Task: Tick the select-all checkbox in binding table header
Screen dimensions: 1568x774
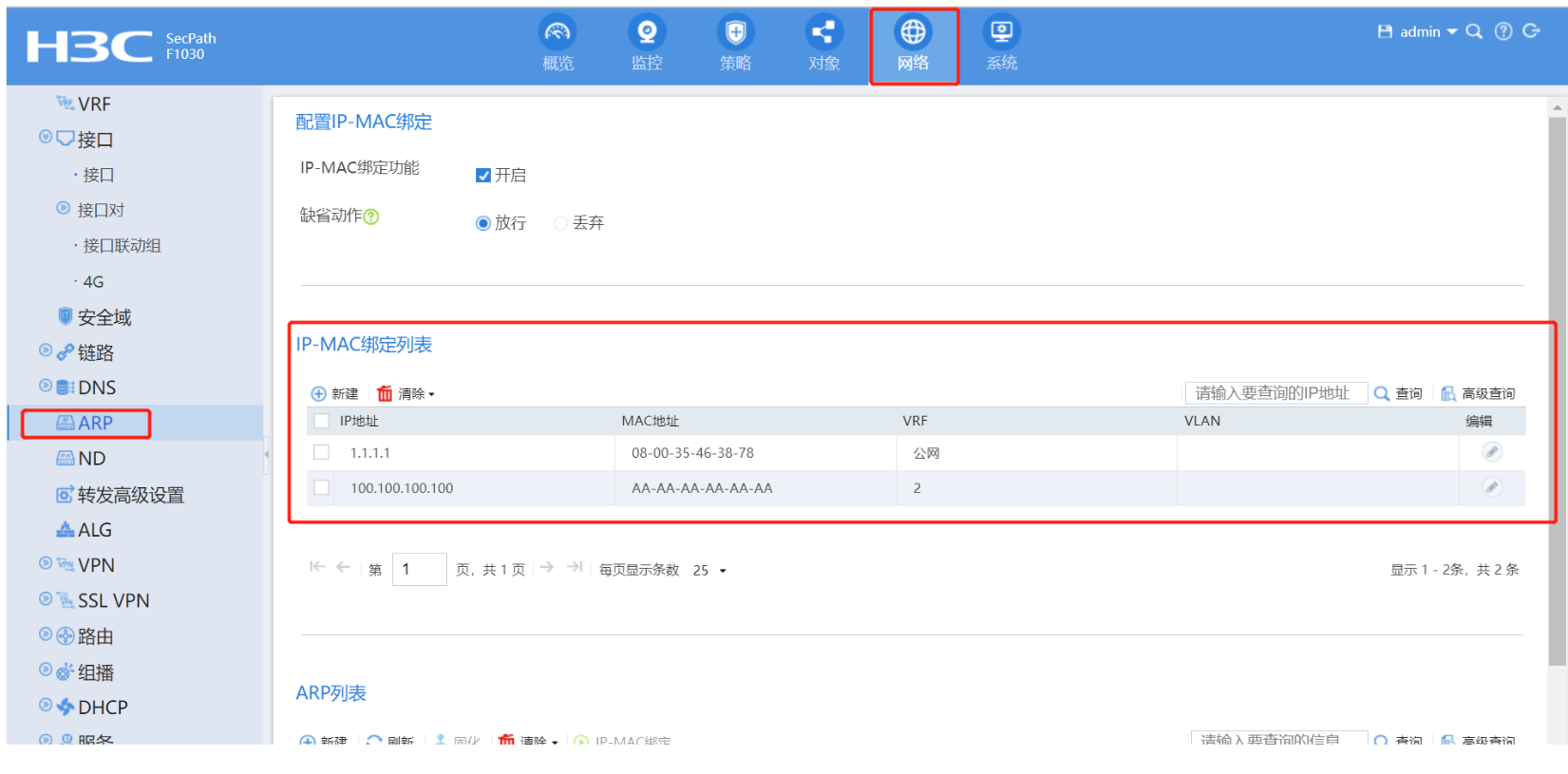Action: coord(321,421)
